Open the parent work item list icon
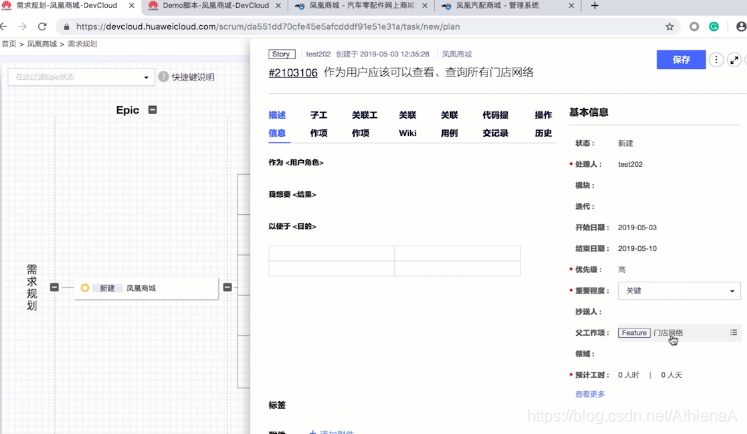 (x=734, y=333)
